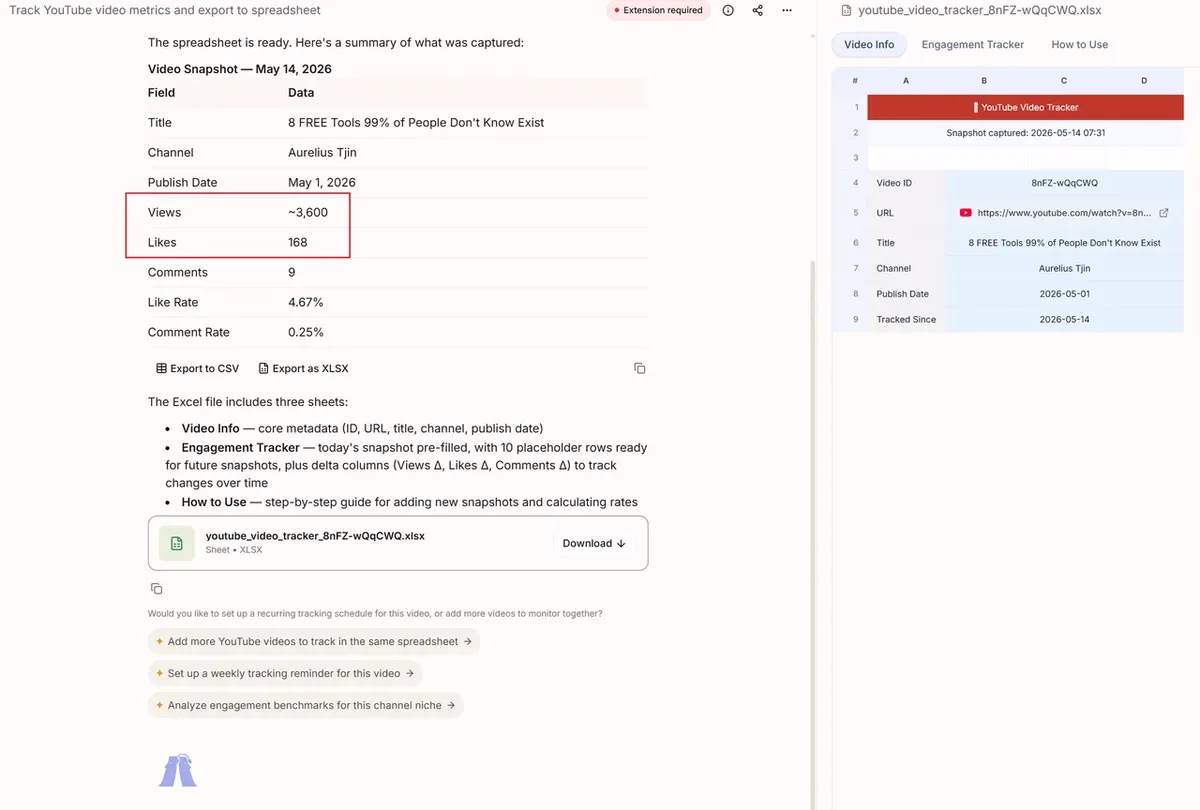Copy the table using the copy icon
Image resolution: width=1200 pixels, height=810 pixels.
click(640, 368)
